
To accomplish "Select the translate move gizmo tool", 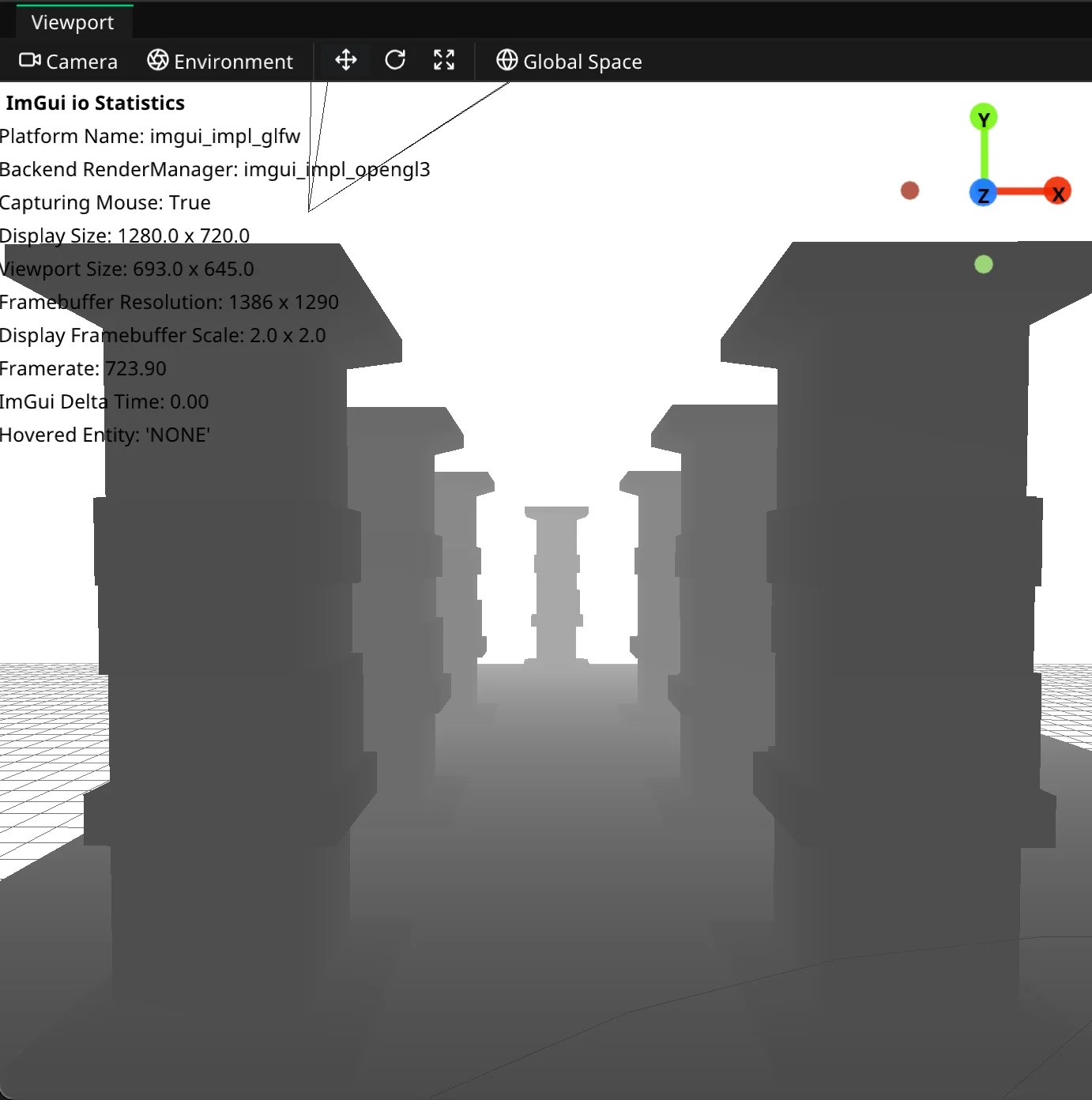I will 346,60.
